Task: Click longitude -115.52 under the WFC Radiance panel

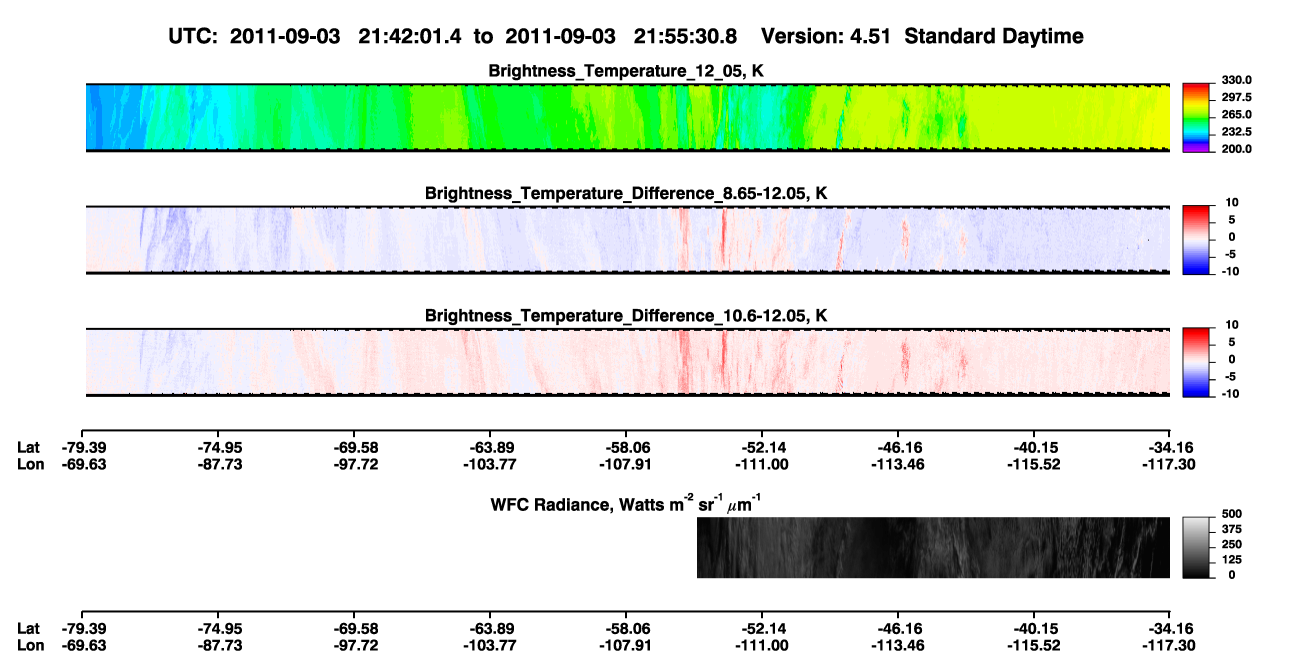Action: click(x=1035, y=646)
